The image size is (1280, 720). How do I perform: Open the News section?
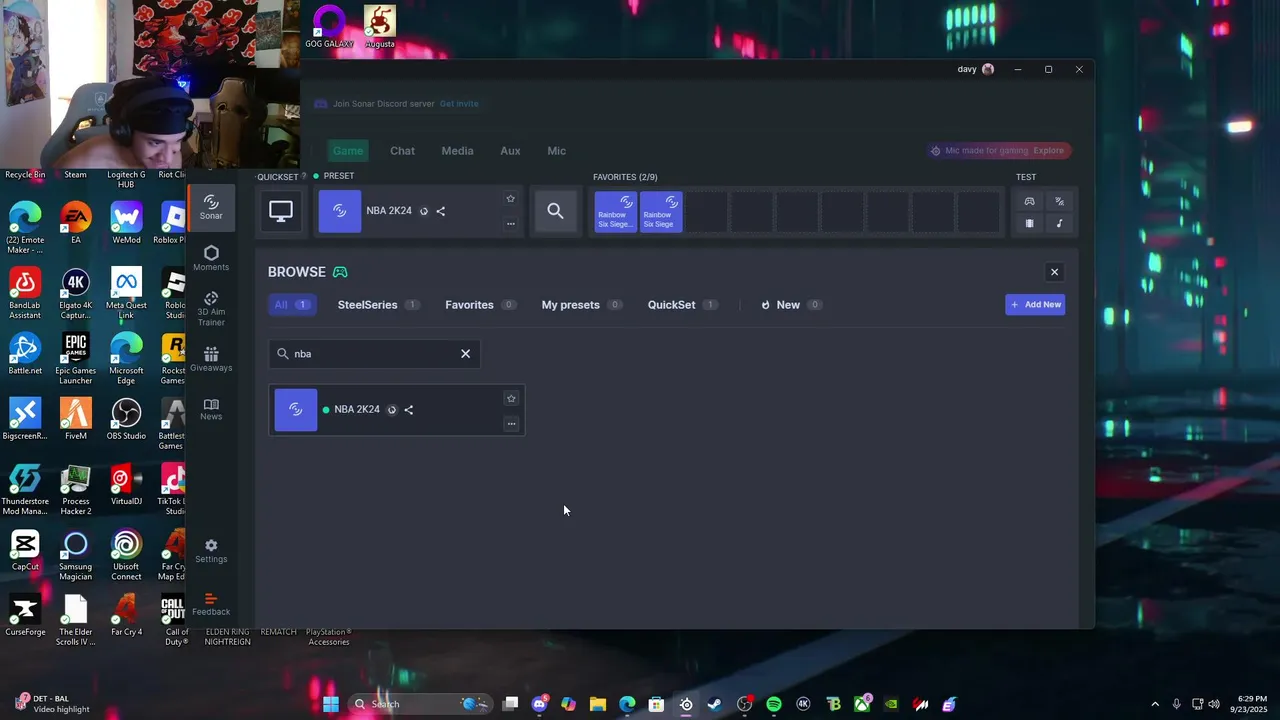click(211, 409)
